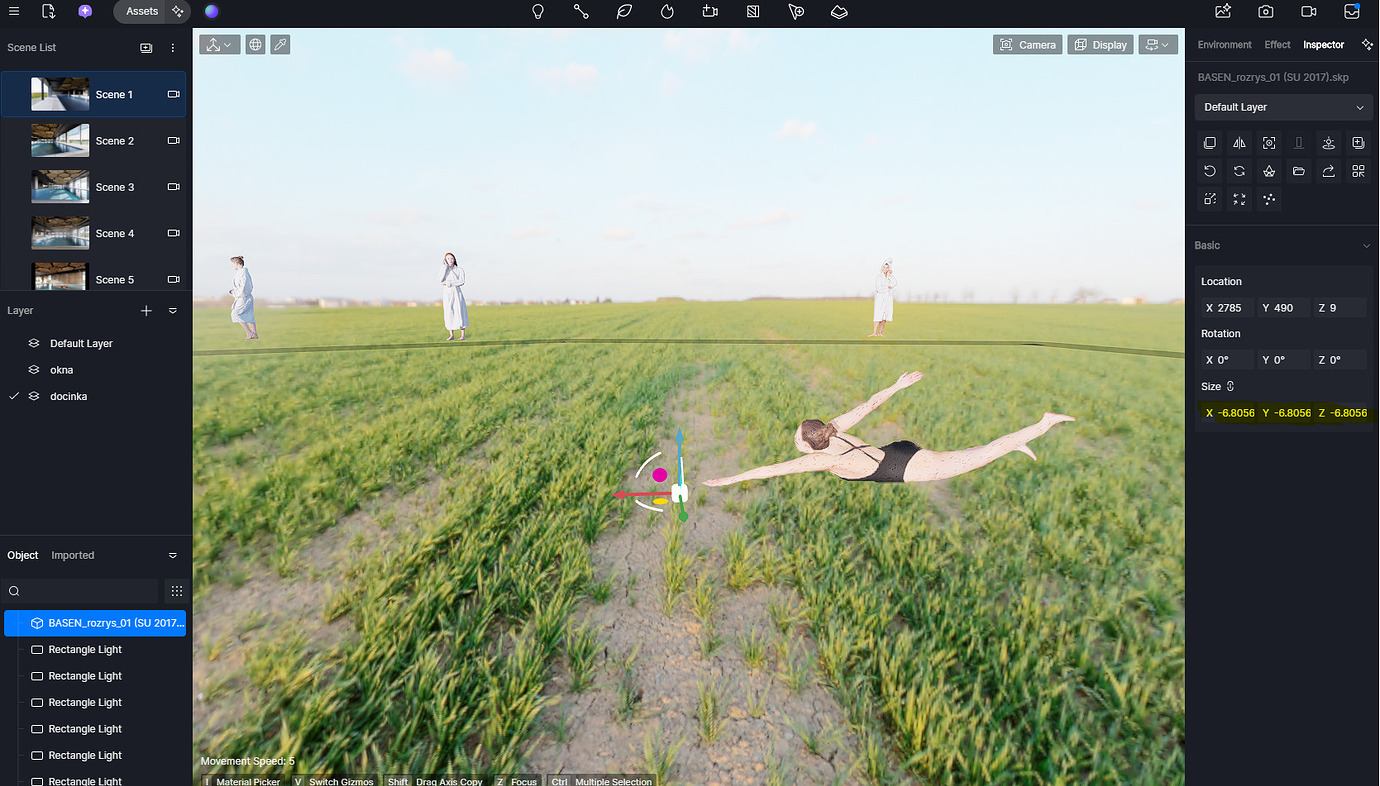Screen dimensions: 1380x786
Task: Select the eyedropper material picker icon
Action: [280, 44]
